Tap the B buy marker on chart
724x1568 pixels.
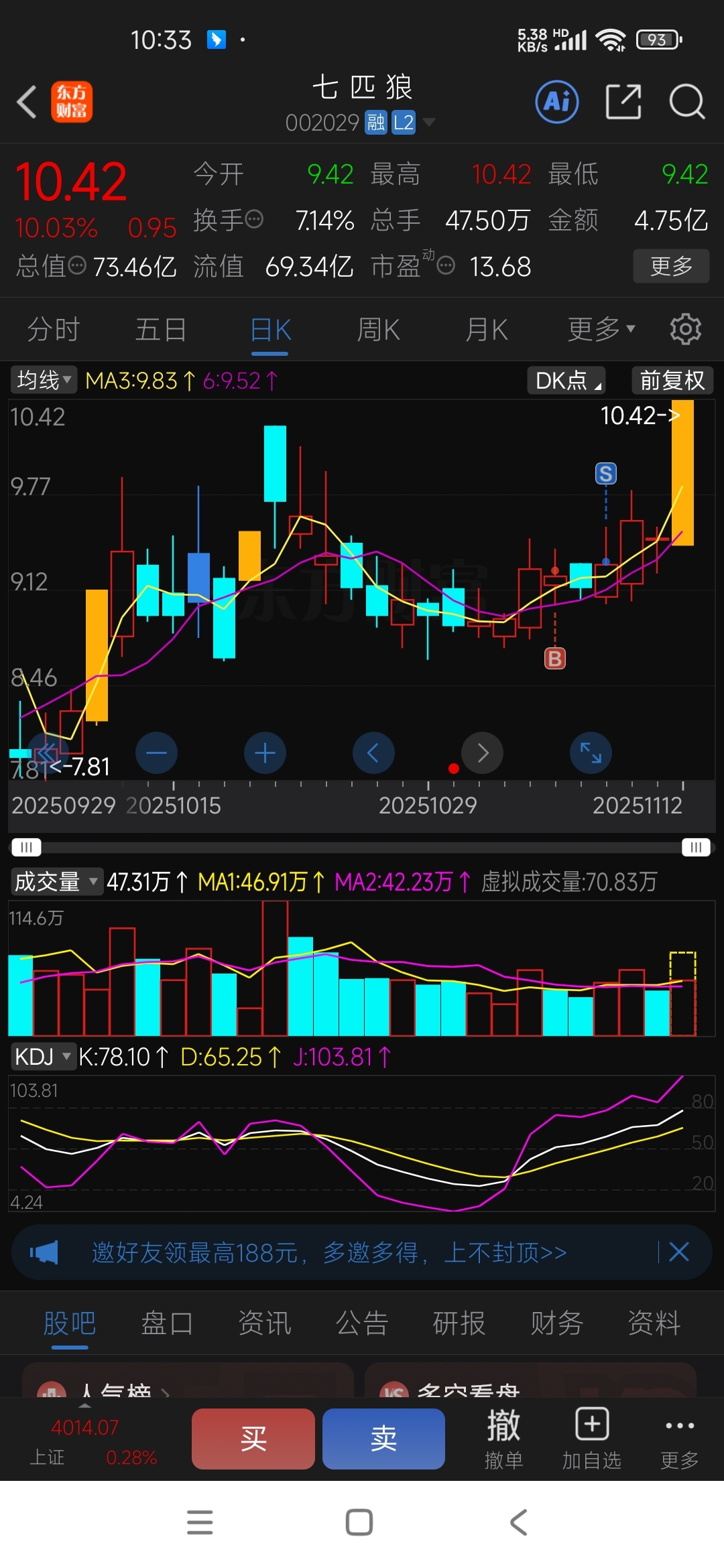[554, 659]
